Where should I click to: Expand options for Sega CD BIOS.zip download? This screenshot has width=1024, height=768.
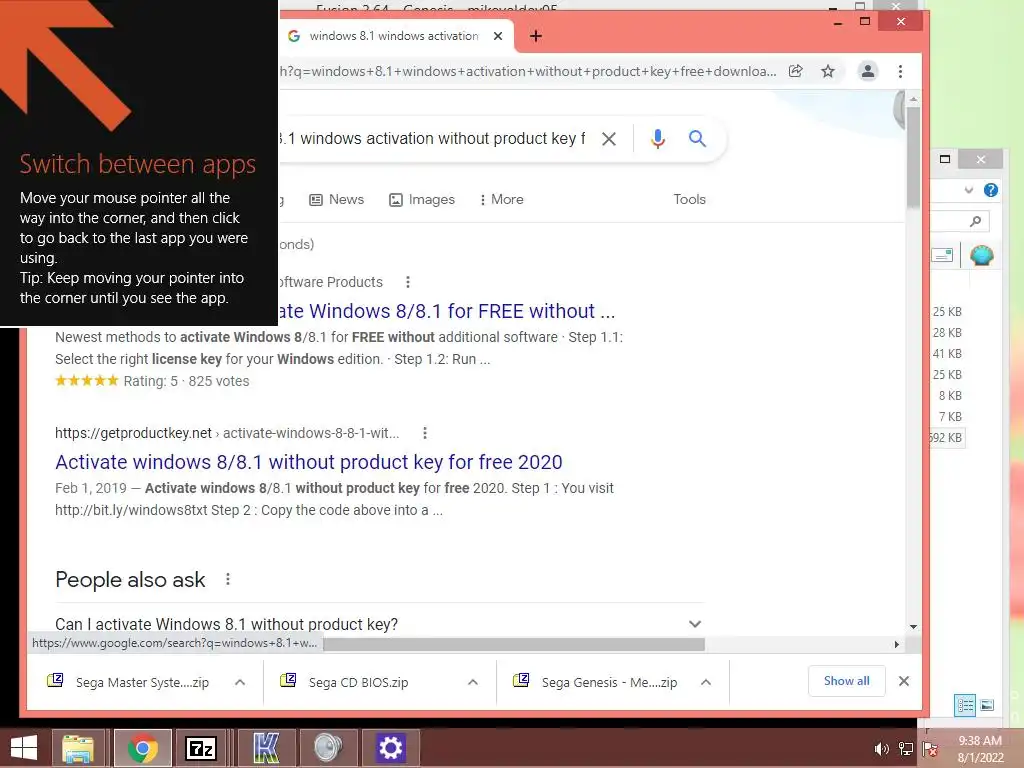(x=473, y=682)
